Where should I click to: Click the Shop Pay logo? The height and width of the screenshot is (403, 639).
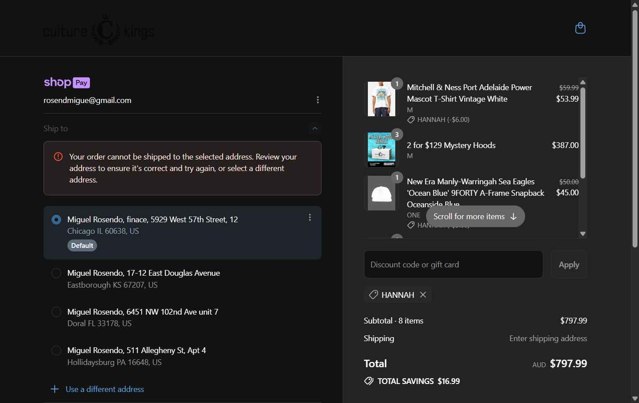coord(67,82)
